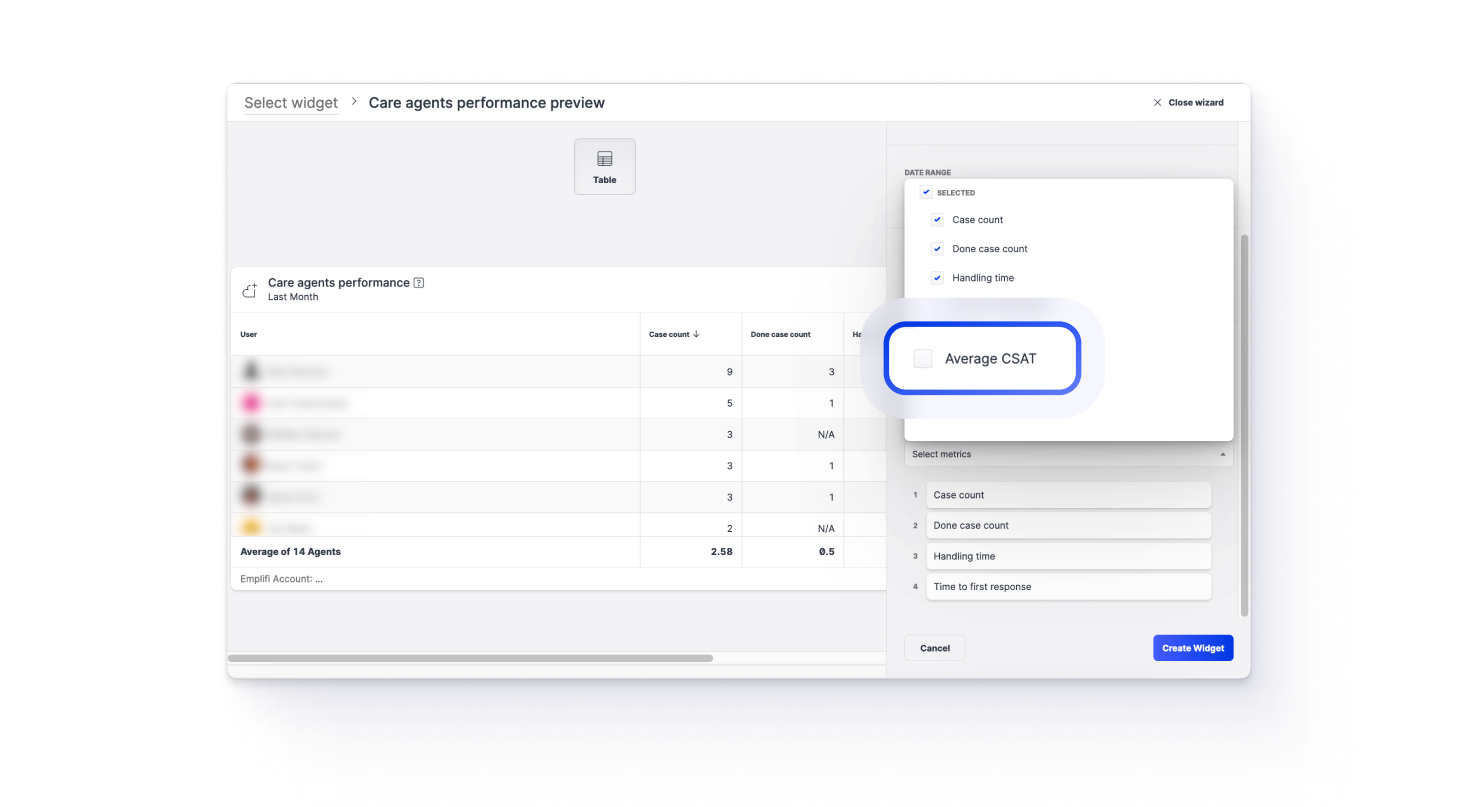Click the pink avatar in second row
The width and height of the screenshot is (1478, 807).
point(251,403)
